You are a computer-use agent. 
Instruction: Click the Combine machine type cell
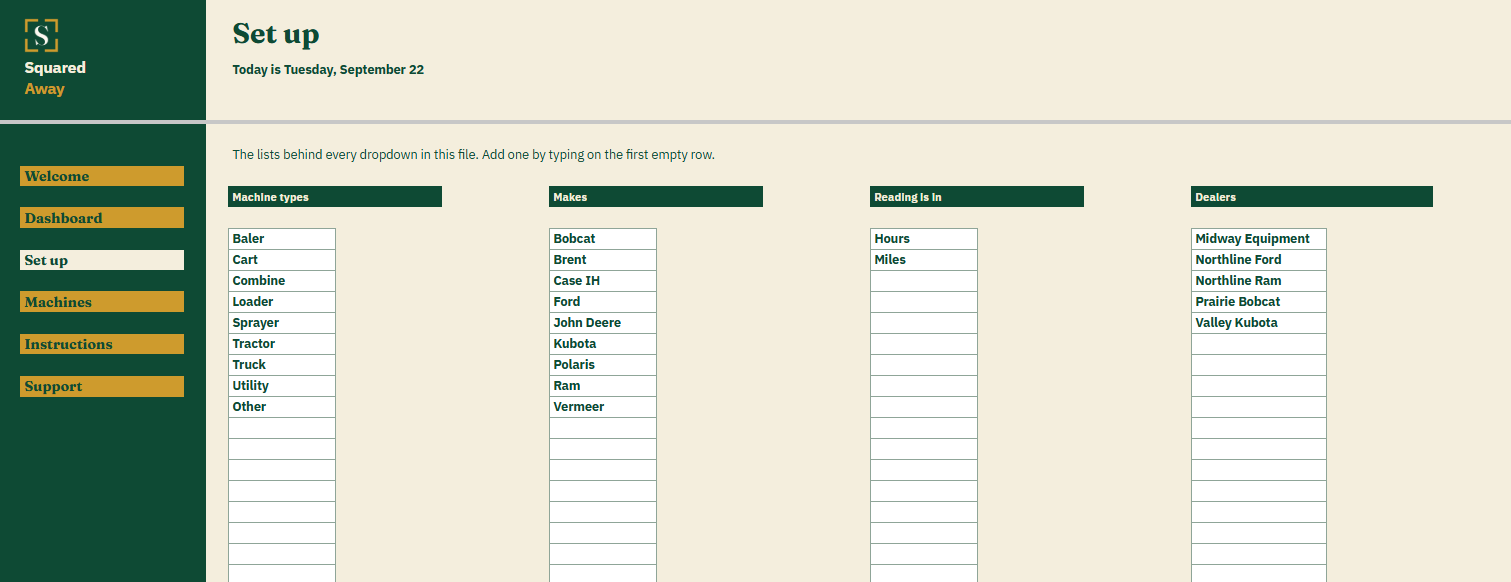pos(282,281)
